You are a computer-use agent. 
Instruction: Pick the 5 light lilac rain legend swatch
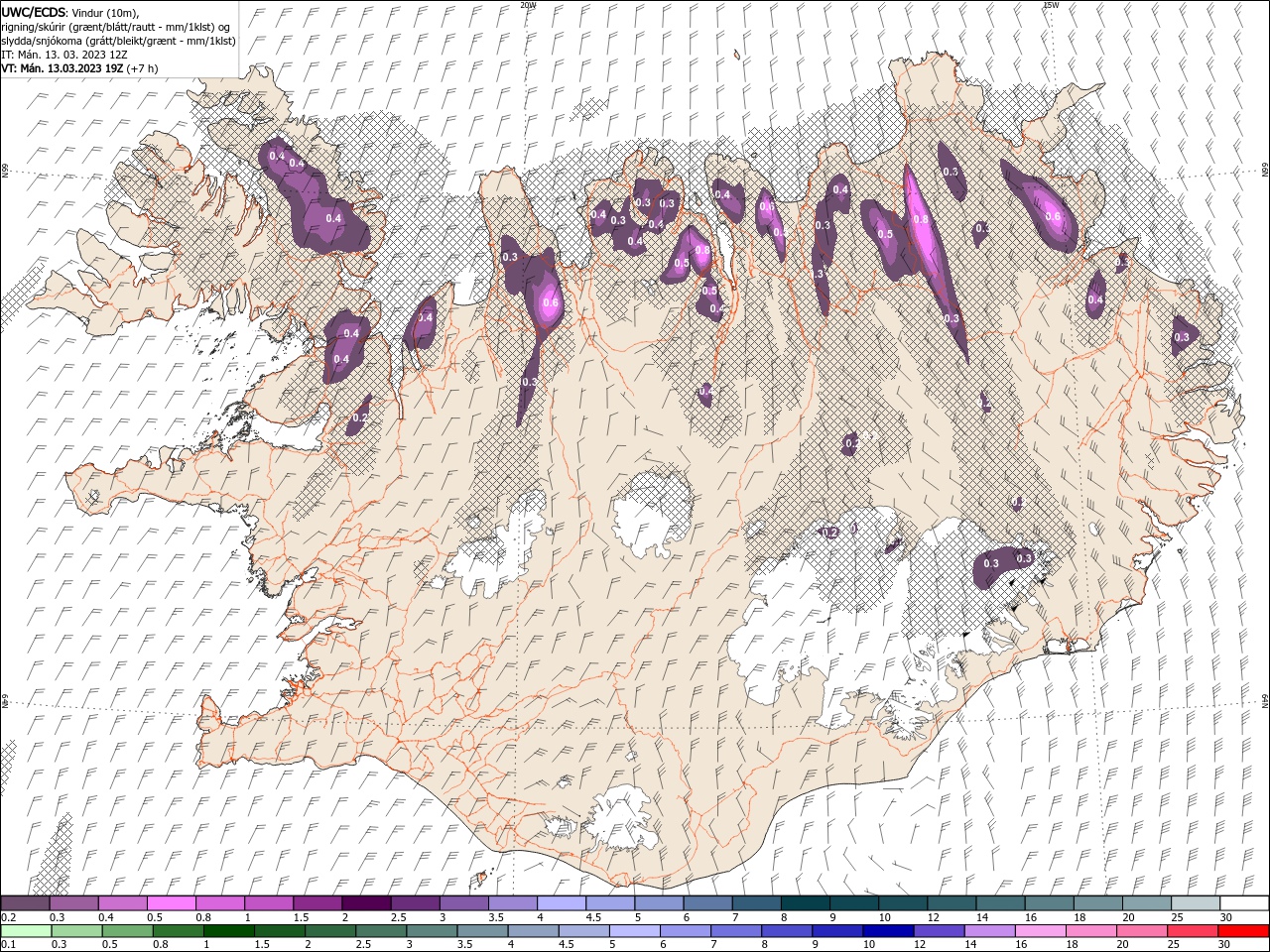click(x=635, y=931)
